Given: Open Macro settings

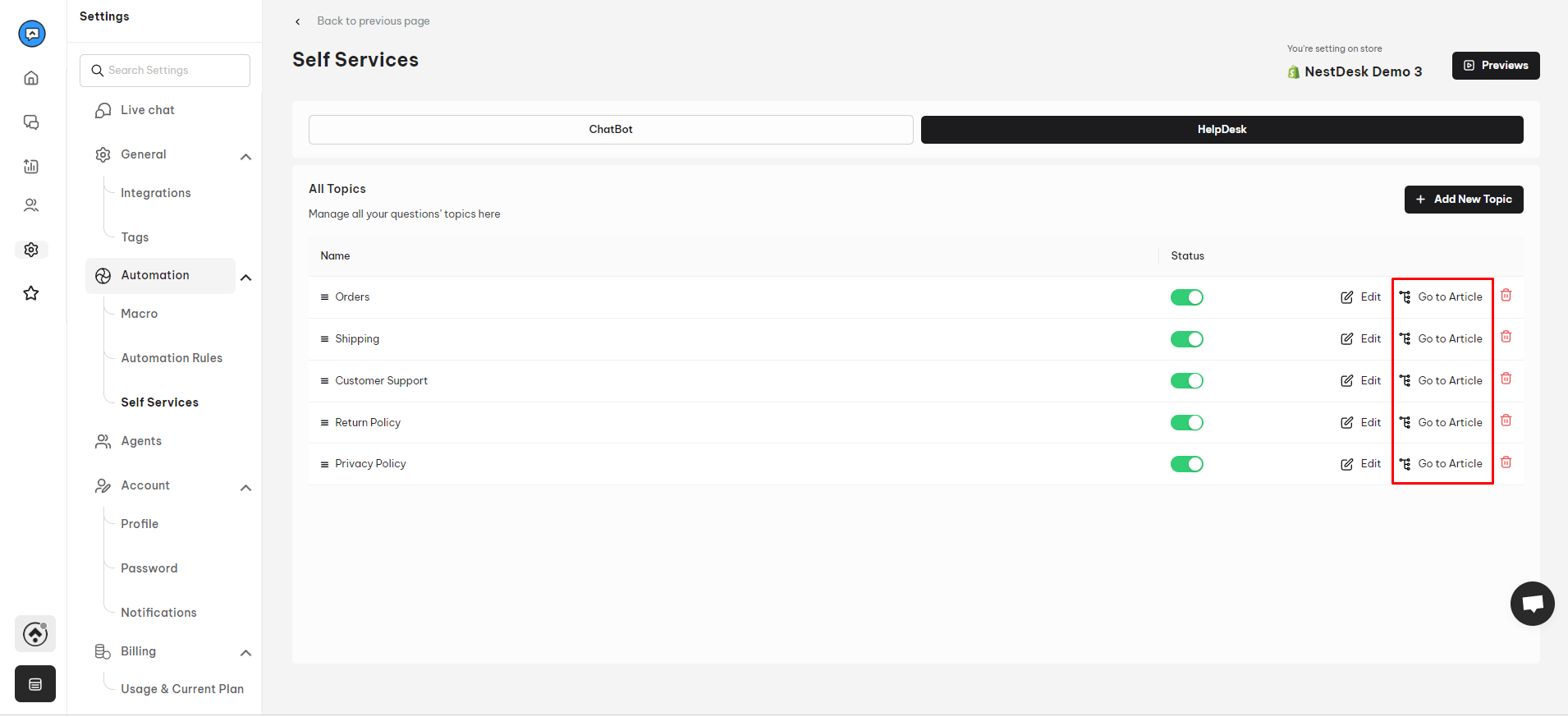Looking at the screenshot, I should click(x=140, y=314).
